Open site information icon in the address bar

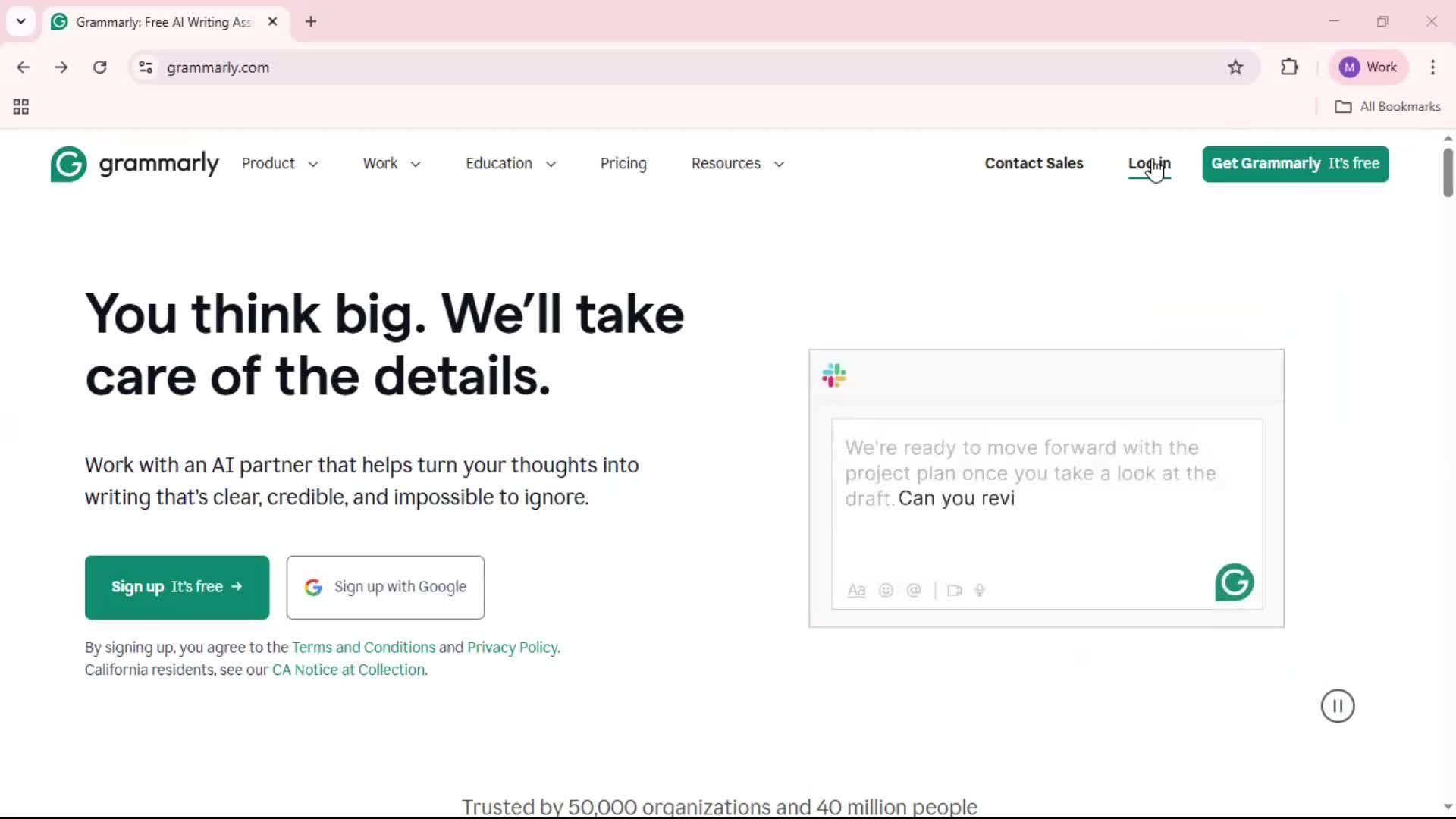coord(146,67)
